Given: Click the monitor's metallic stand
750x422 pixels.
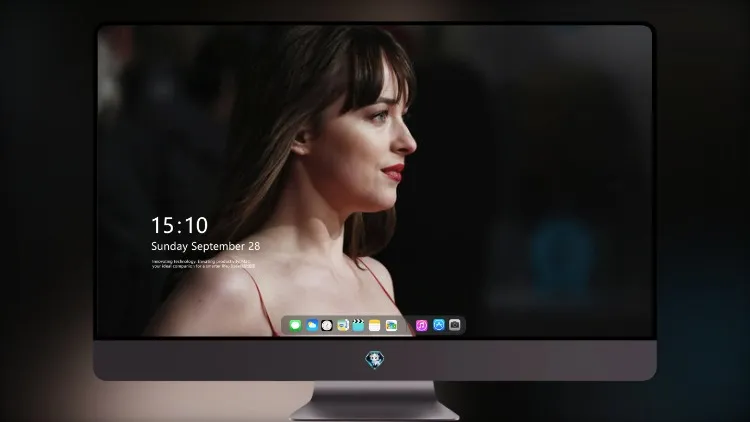Looking at the screenshot, I should click(374, 400).
